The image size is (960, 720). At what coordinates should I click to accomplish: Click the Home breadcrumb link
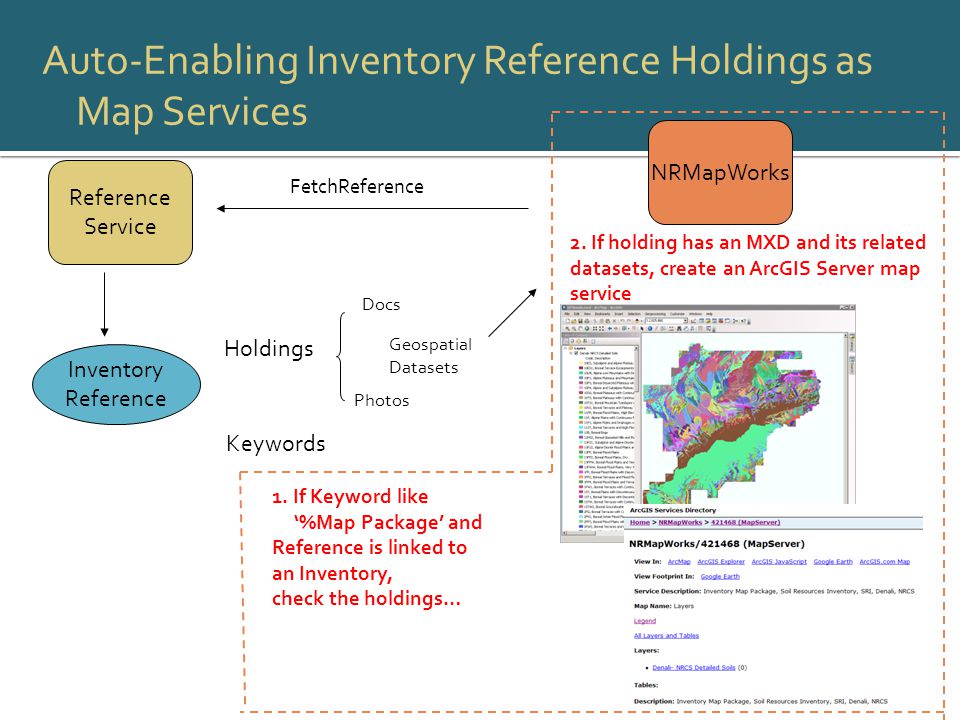(639, 522)
